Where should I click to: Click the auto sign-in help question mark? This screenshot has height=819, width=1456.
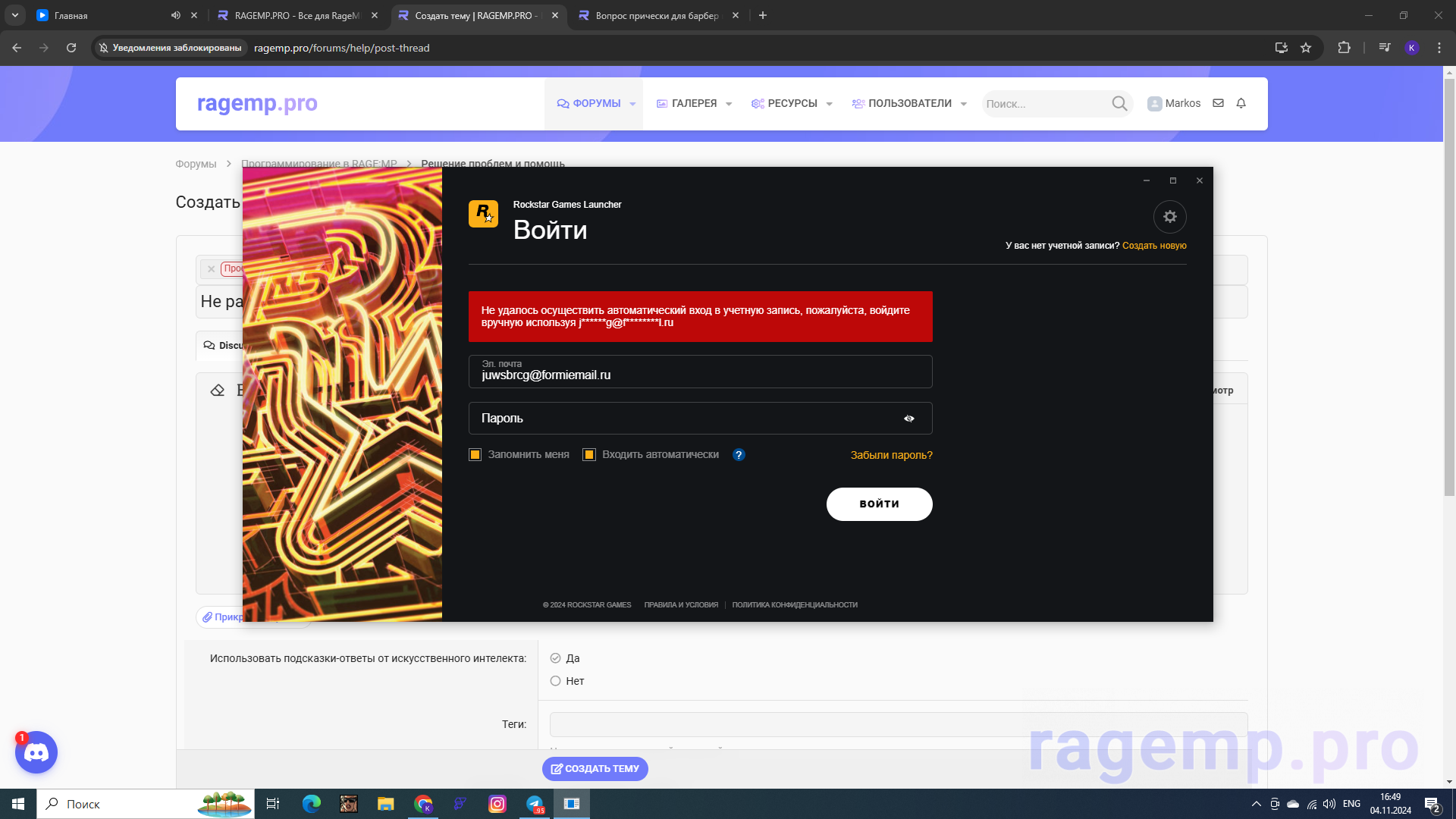(739, 455)
